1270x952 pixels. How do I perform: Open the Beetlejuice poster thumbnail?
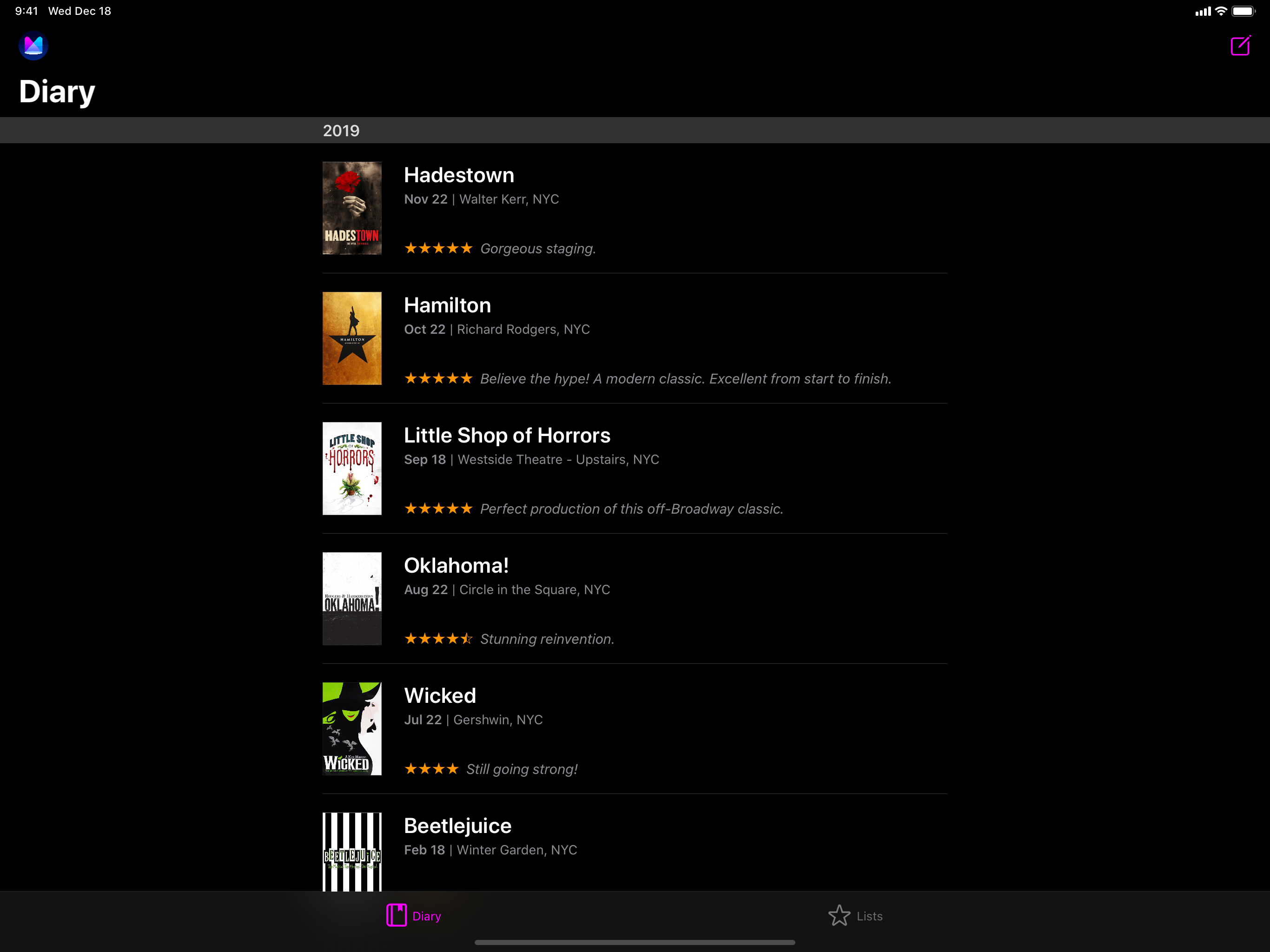click(352, 852)
